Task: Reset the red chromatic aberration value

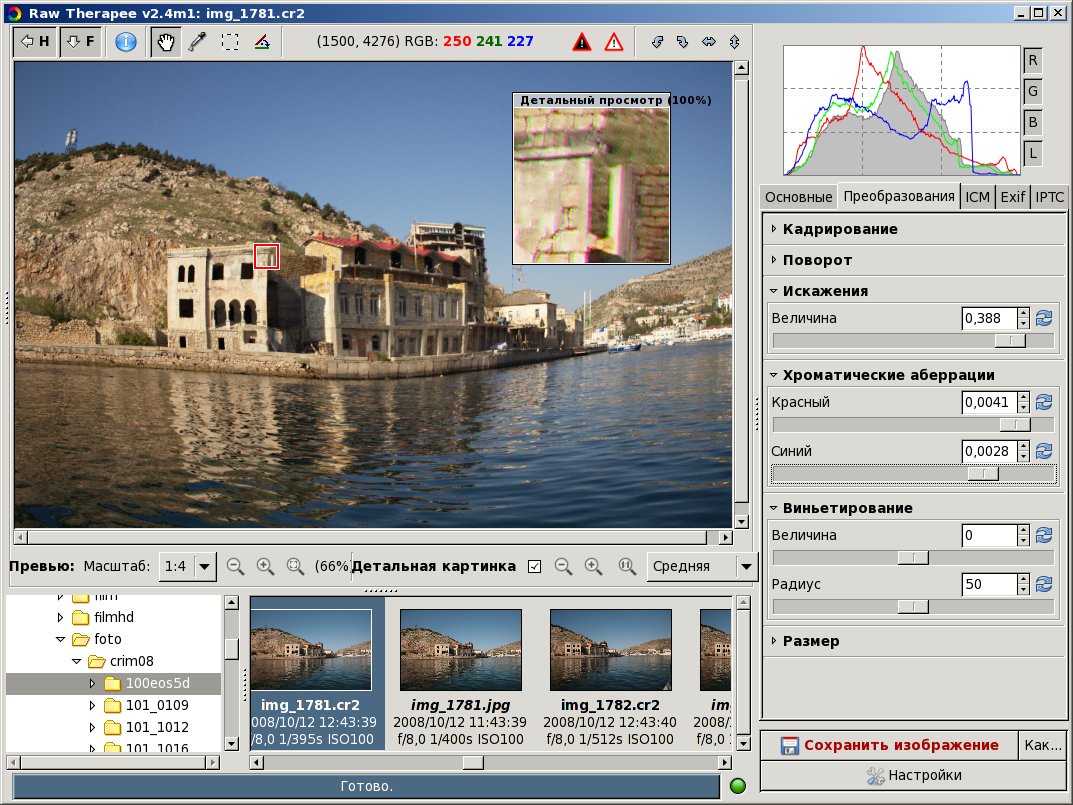Action: click(x=1044, y=402)
